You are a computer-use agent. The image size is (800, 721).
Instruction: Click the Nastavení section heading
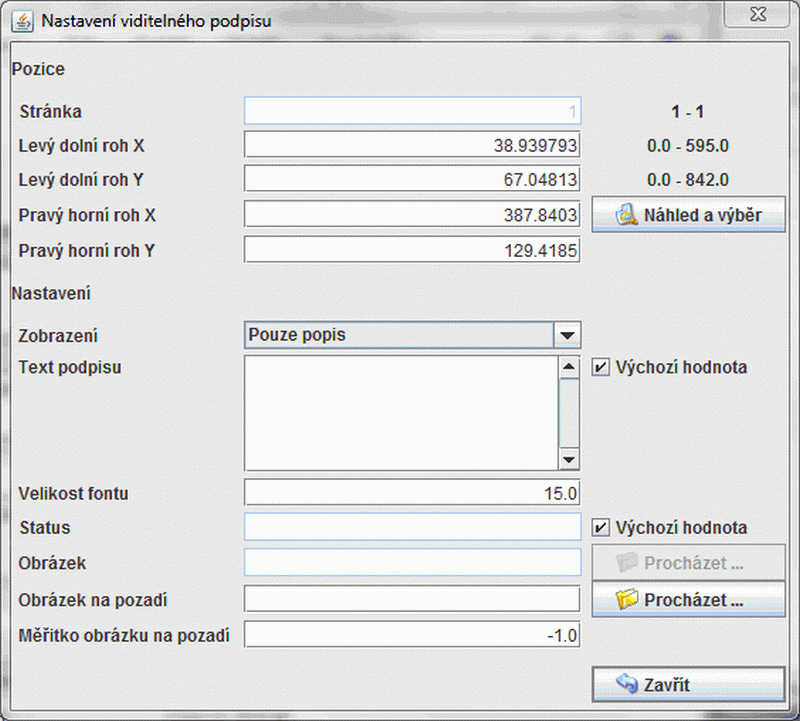(x=51, y=293)
